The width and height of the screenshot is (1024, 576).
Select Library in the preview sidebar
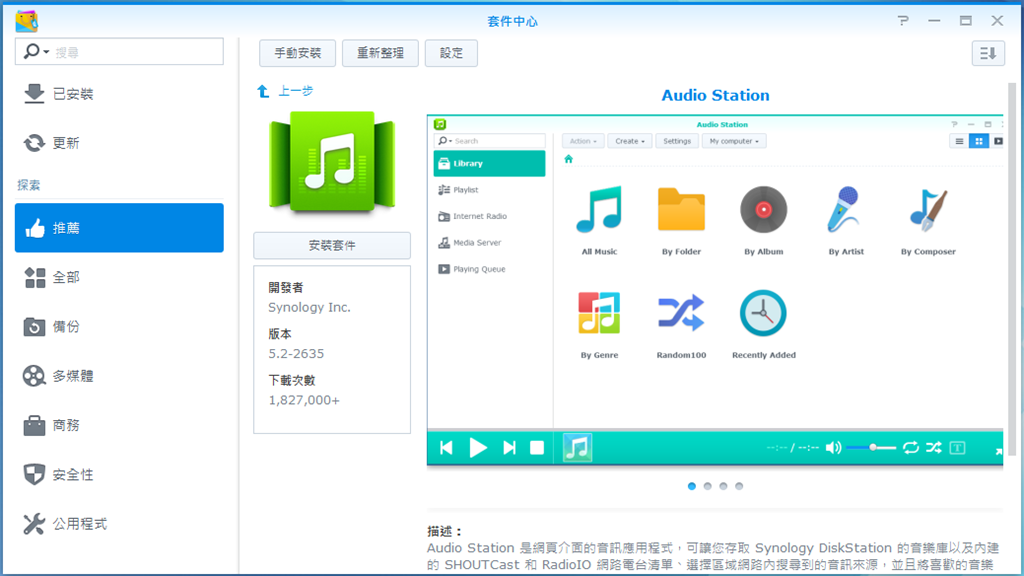(489, 163)
